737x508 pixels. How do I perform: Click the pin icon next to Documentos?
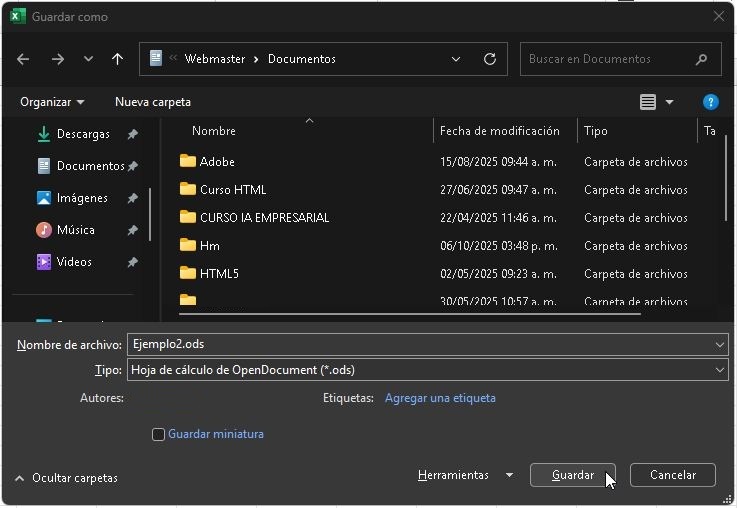133,166
